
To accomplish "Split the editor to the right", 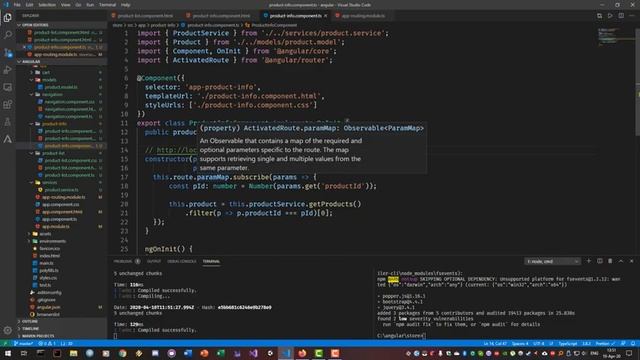I will click(x=621, y=16).
